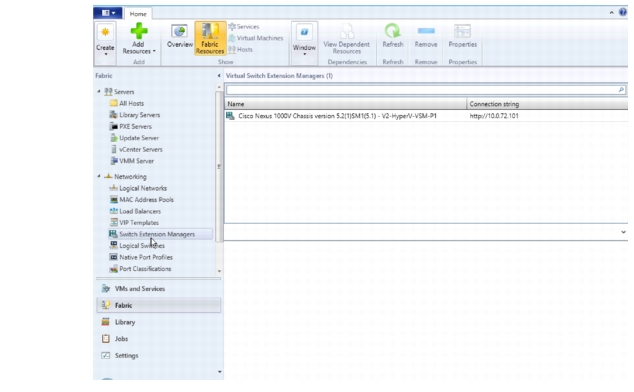The width and height of the screenshot is (634, 392).
Task: Go to the Fabric workspace
Action: coord(158,305)
